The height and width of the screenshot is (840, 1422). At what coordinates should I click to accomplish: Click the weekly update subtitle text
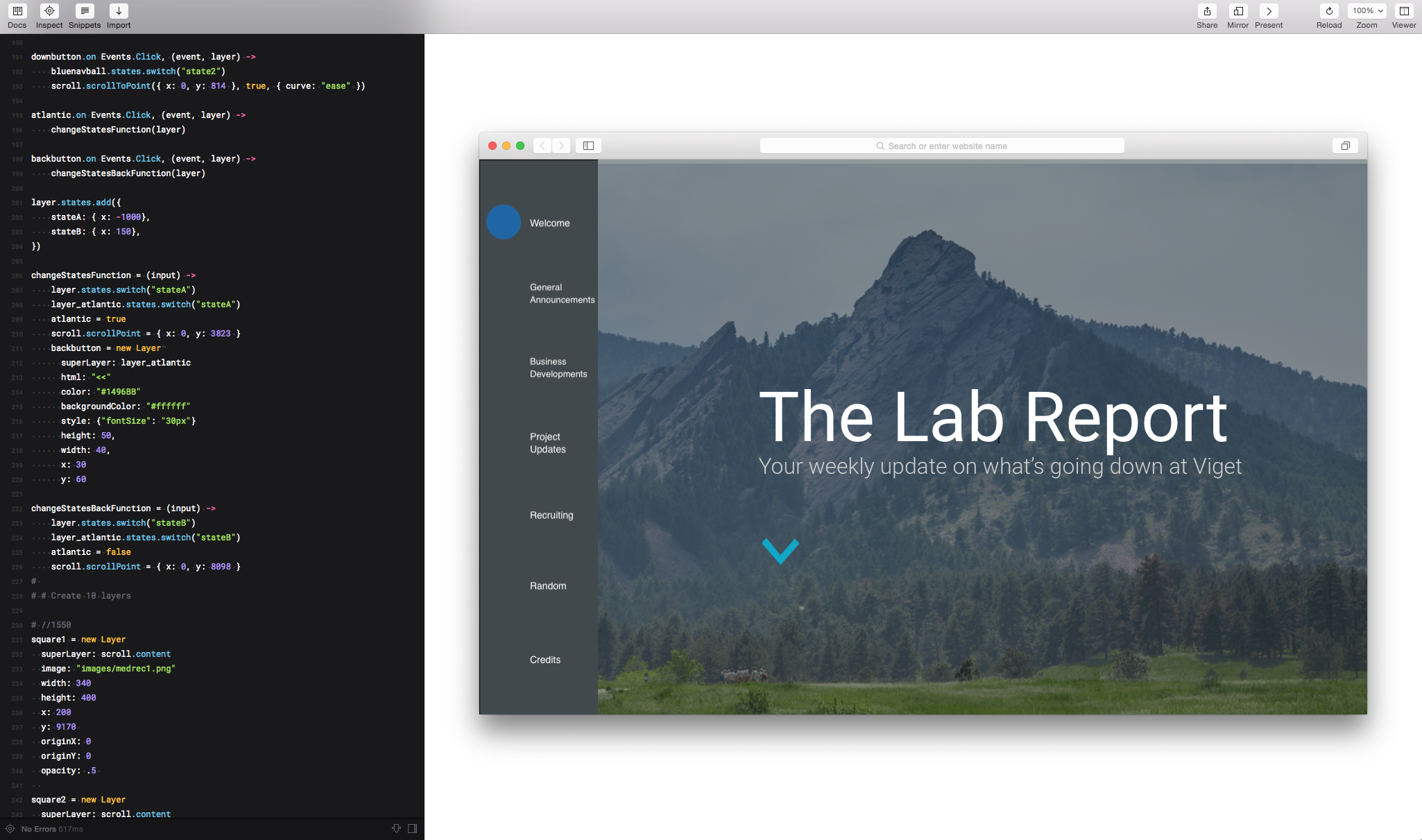(1000, 466)
